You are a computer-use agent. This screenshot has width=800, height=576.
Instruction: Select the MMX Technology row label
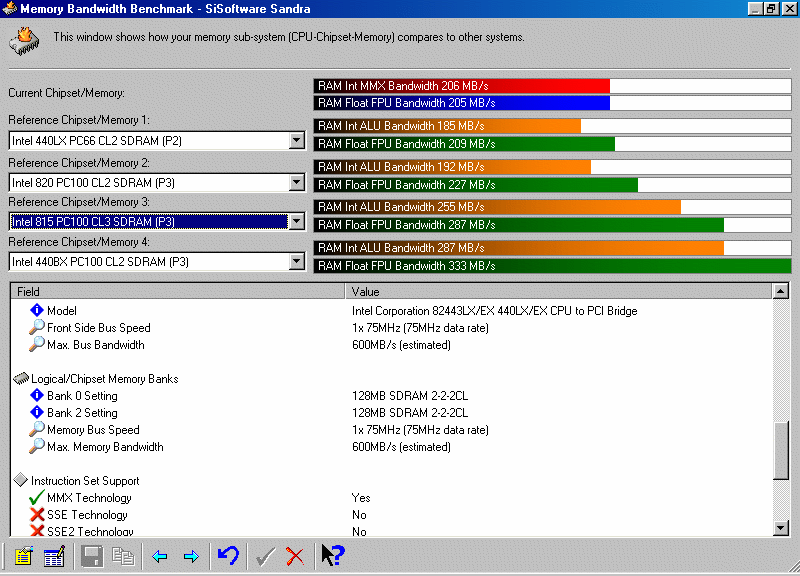[x=89, y=498]
